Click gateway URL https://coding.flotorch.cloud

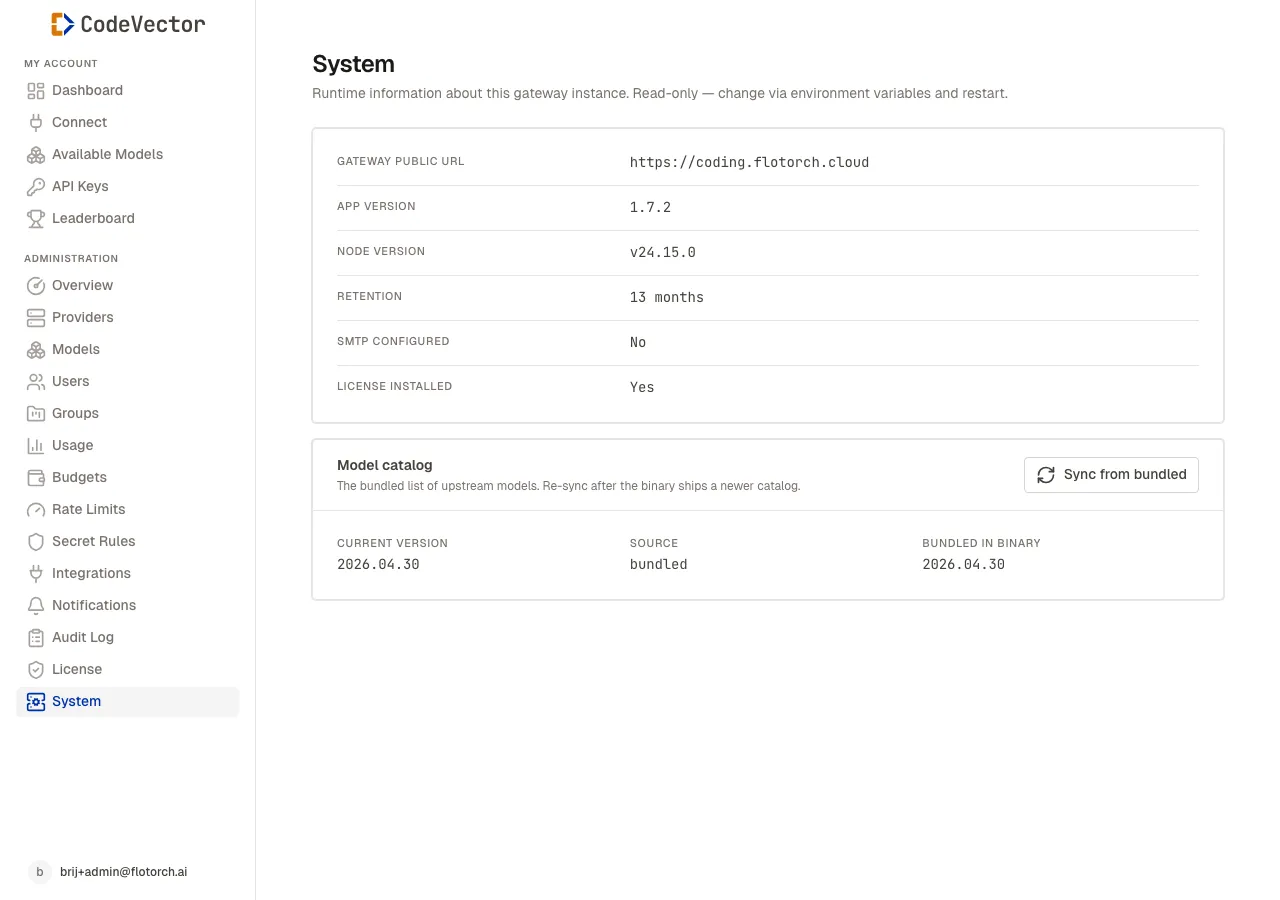(749, 162)
